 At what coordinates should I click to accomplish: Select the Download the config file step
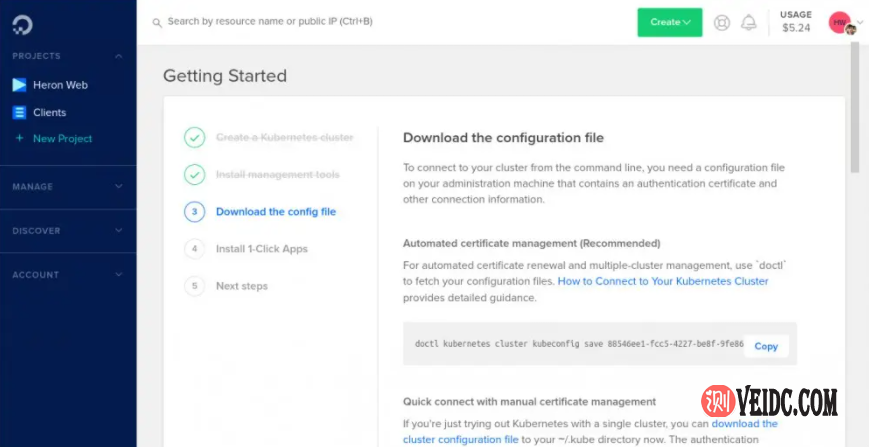(x=275, y=211)
